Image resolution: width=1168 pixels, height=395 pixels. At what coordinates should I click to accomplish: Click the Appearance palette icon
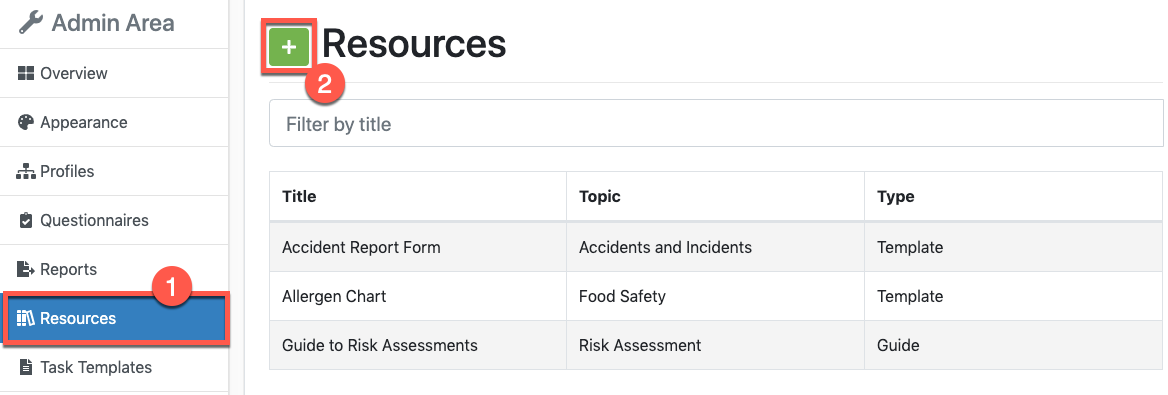tap(26, 122)
